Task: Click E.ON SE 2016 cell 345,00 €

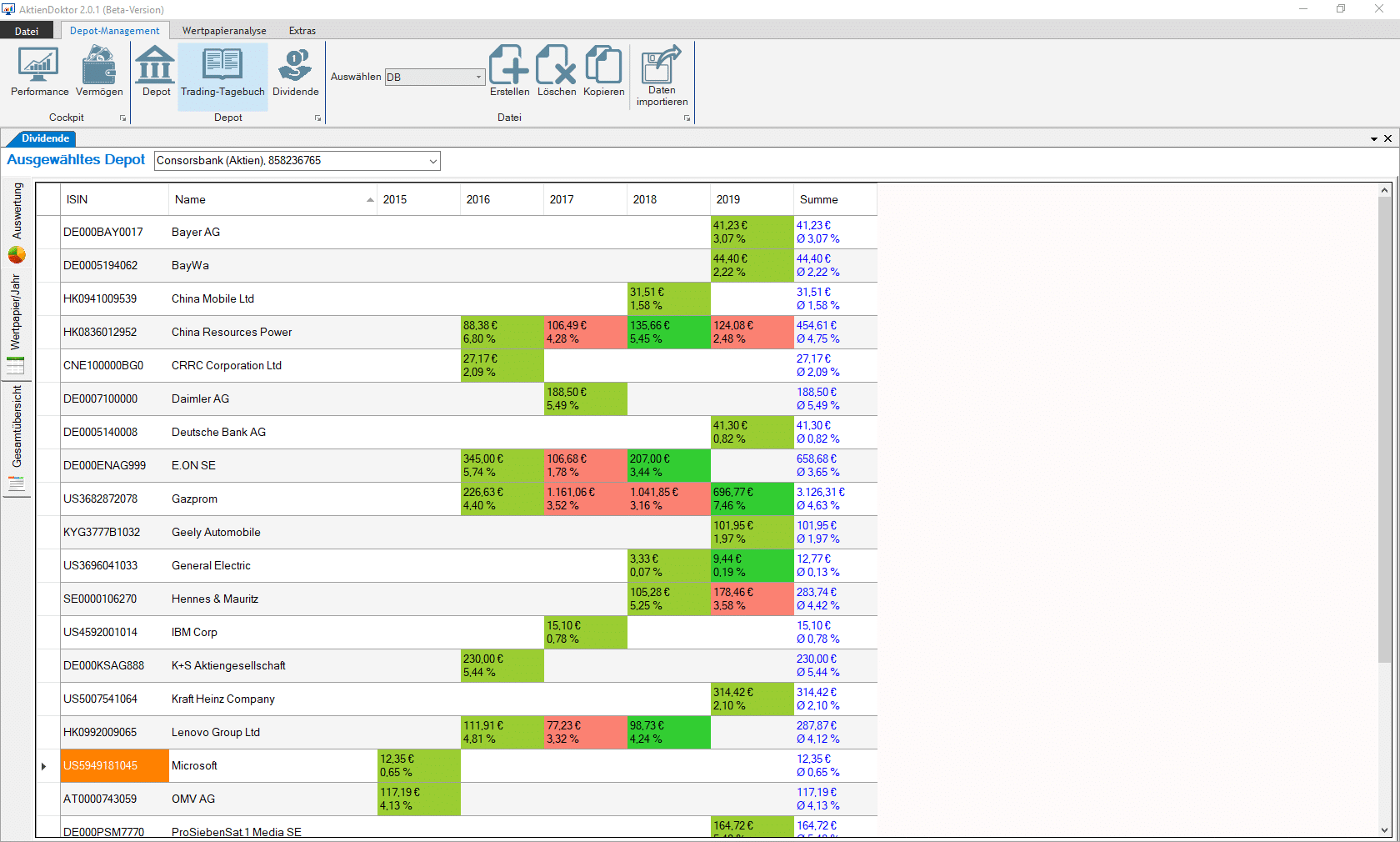Action: (x=502, y=466)
